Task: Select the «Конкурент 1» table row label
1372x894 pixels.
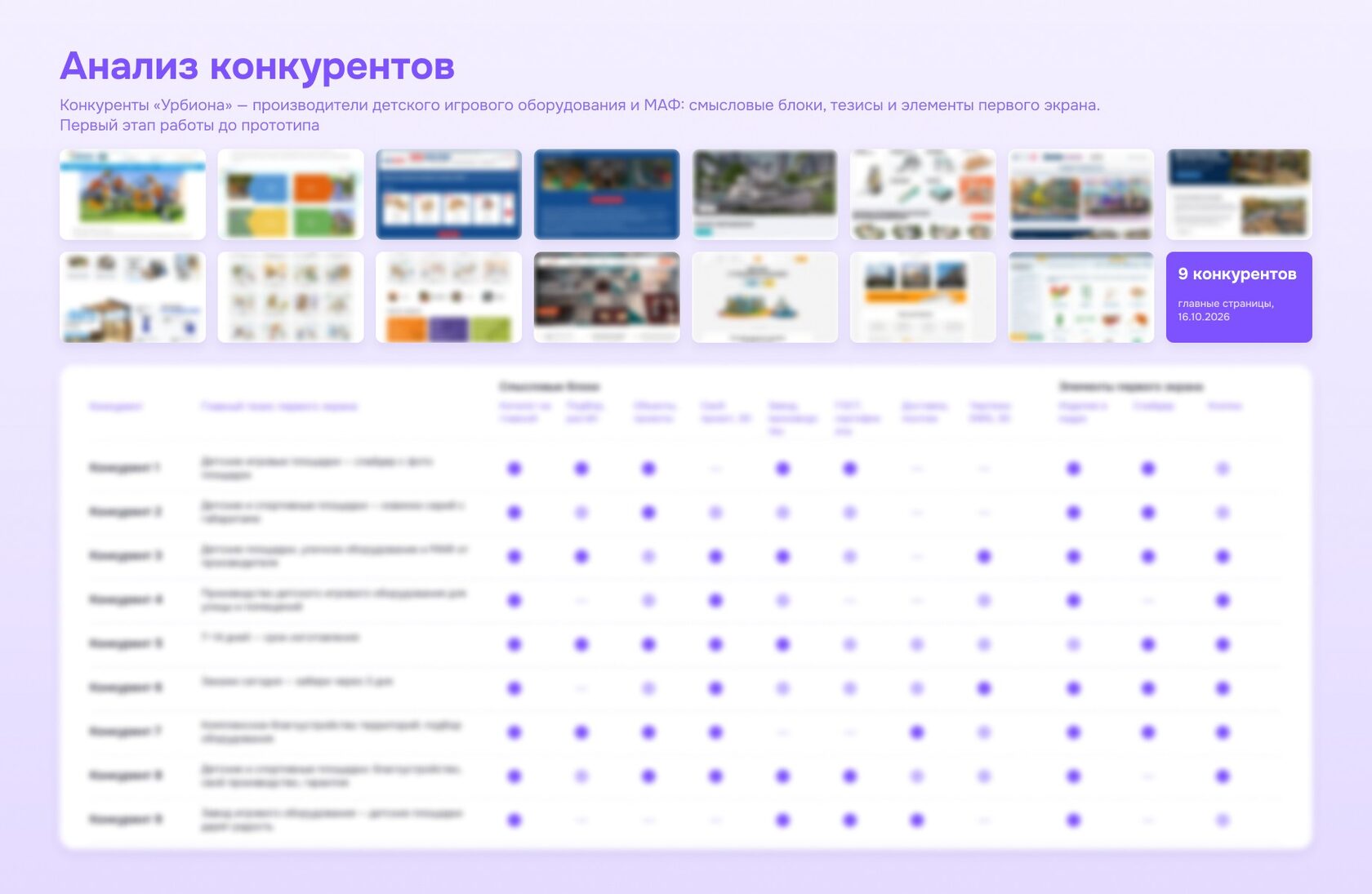Action: click(124, 468)
